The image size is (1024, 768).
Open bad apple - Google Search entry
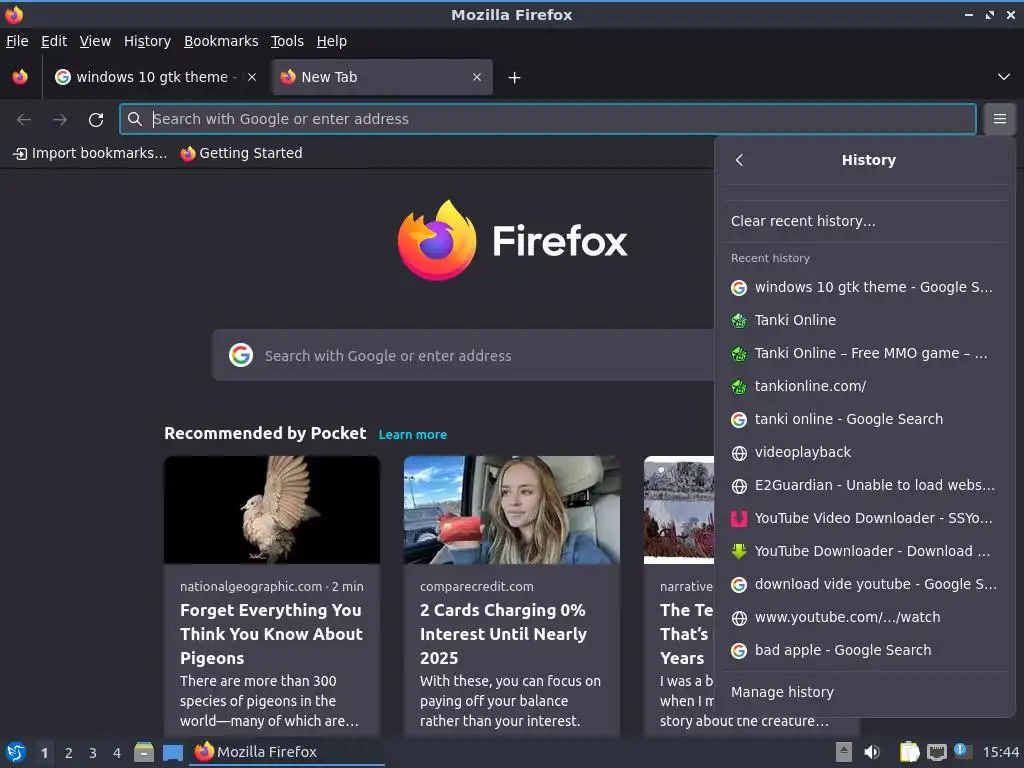pos(865,650)
